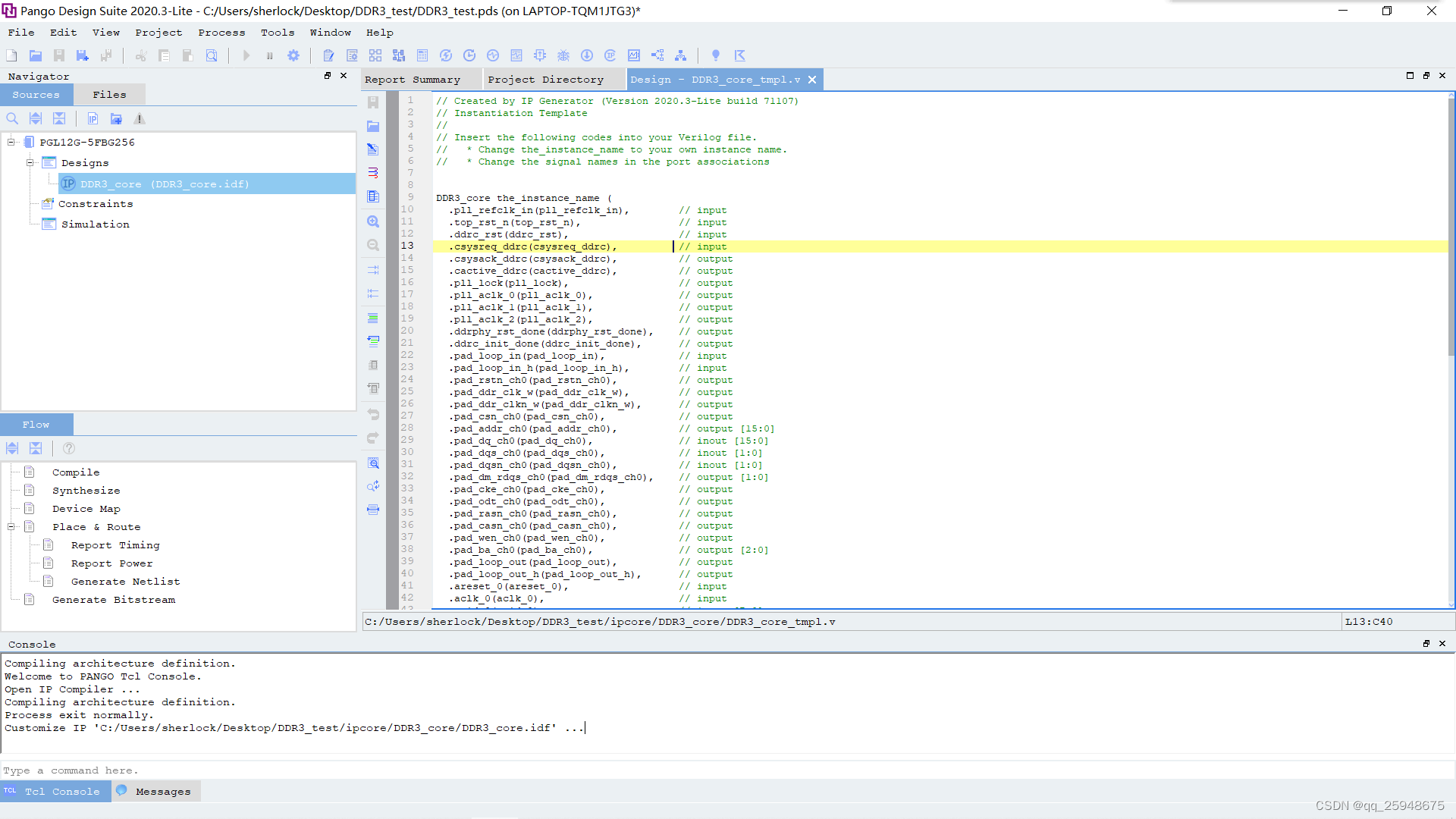Switch to the Messages tab
Screen dimensions: 1456x819
162,792
